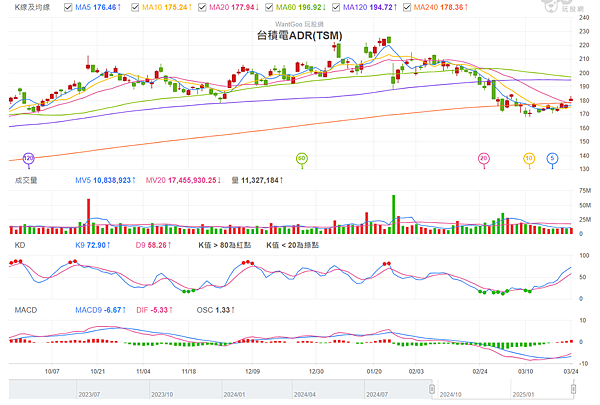This screenshot has height=405, width=600.
Task: Click the yellow 10 moving average marker
Action: (529, 159)
